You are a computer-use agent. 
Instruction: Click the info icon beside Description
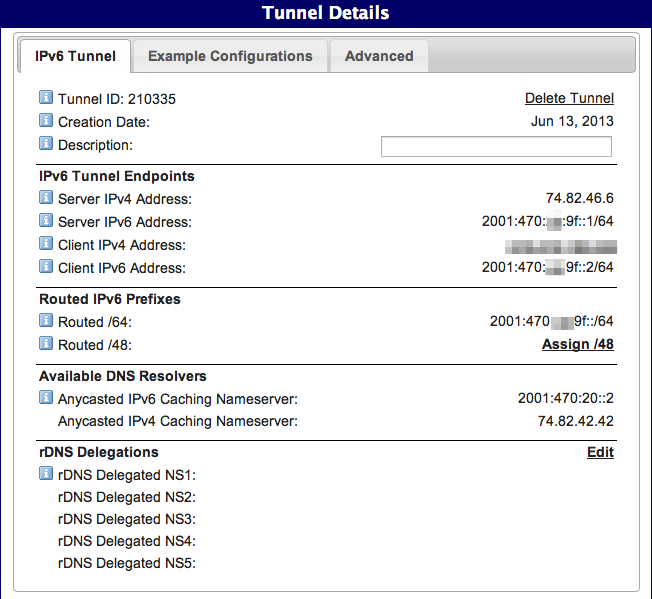[46, 143]
